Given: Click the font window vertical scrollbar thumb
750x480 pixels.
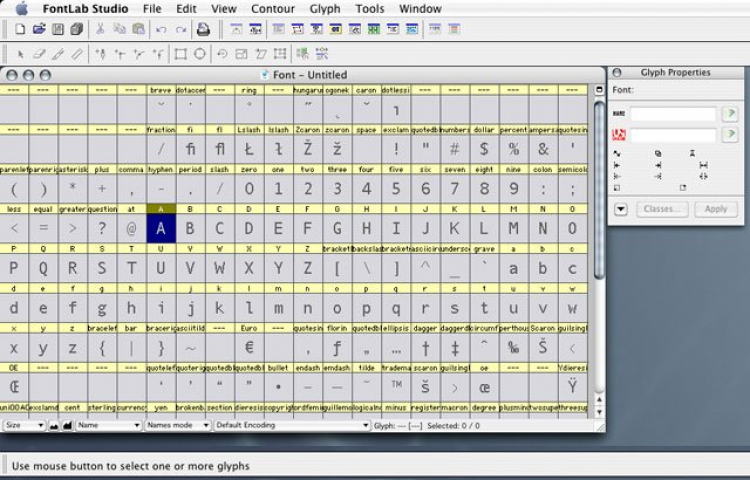Looking at the screenshot, I should pos(599,189).
